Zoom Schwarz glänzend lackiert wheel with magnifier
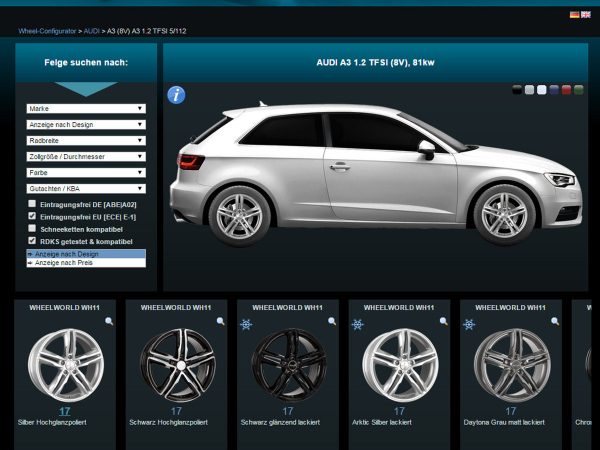 pyautogui.click(x=332, y=321)
